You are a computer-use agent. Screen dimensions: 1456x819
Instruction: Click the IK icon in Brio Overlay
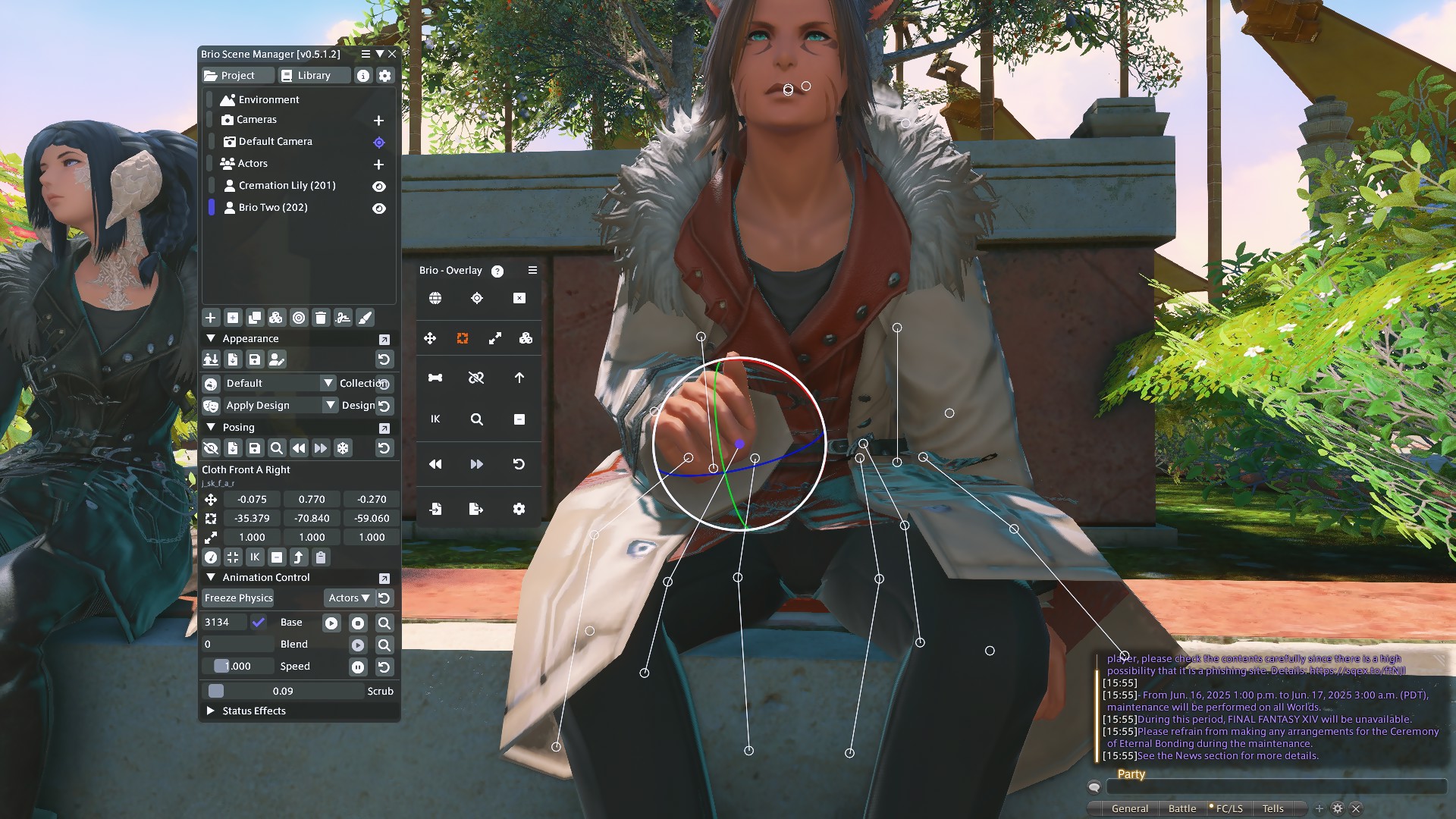pos(435,419)
